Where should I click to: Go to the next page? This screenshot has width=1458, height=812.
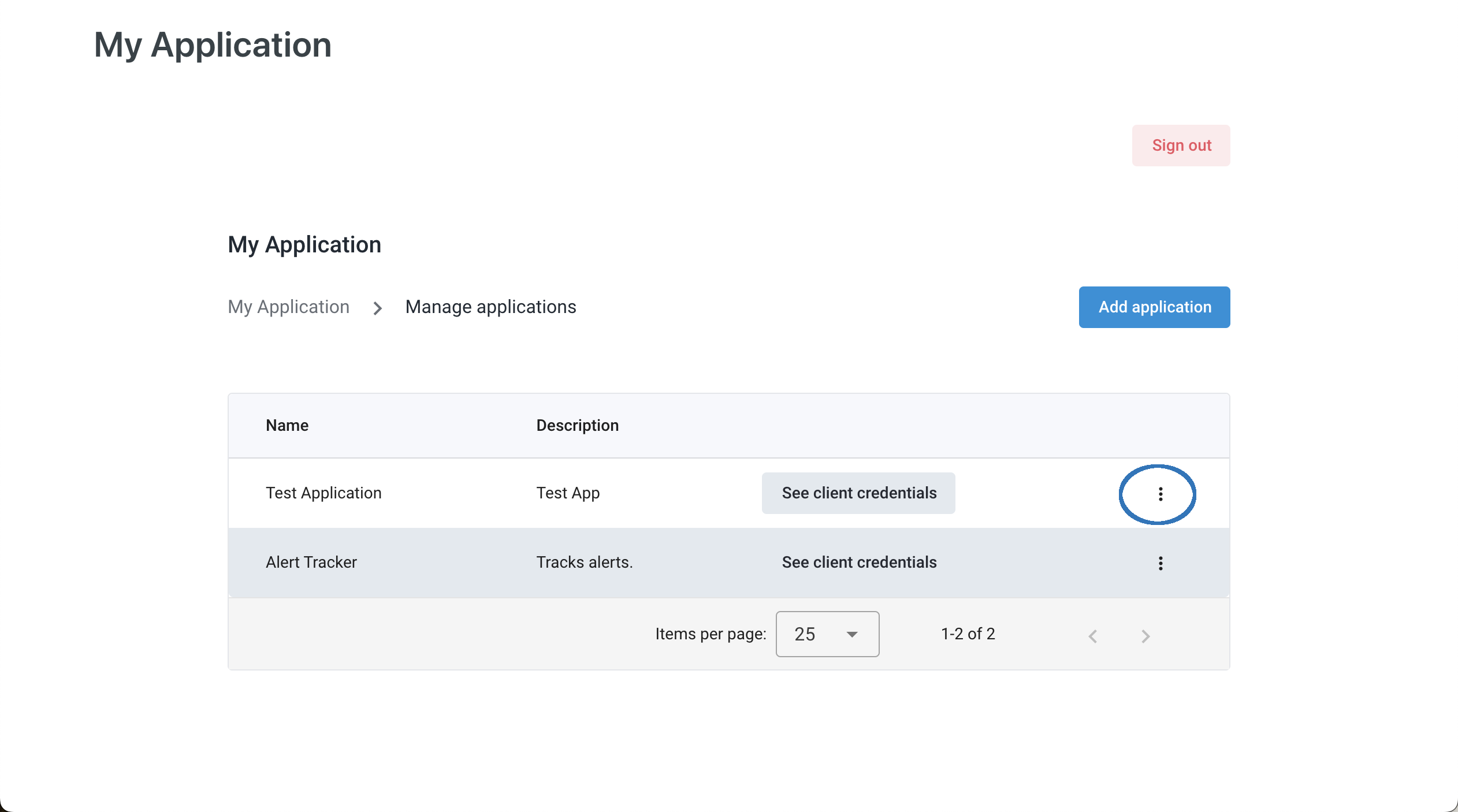pyautogui.click(x=1145, y=636)
